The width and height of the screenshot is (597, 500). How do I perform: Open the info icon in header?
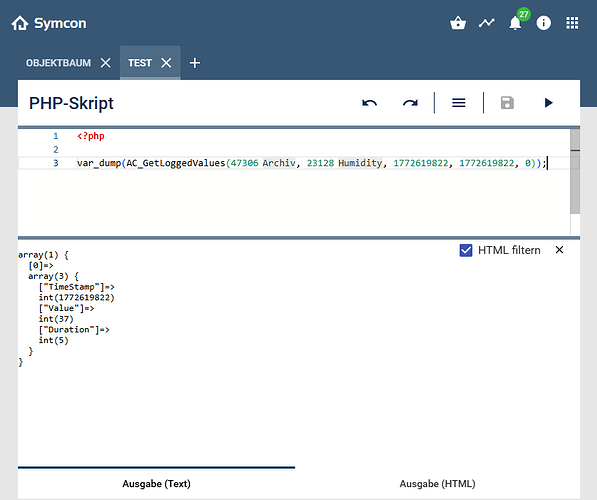[x=543, y=23]
